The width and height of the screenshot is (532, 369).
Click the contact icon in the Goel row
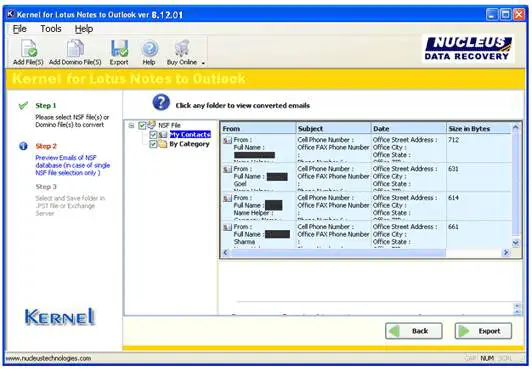click(x=227, y=169)
